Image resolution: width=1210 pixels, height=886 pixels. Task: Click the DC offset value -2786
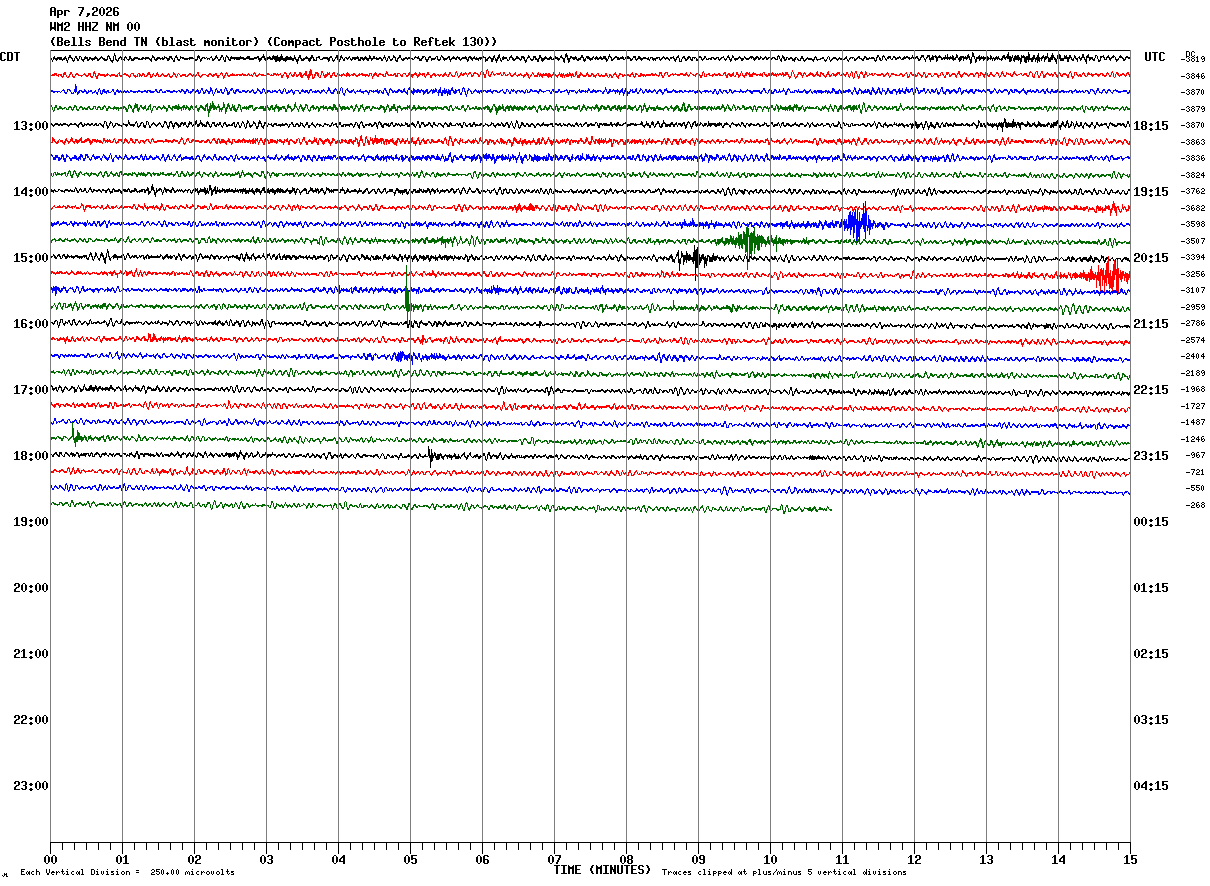pyautogui.click(x=1194, y=323)
